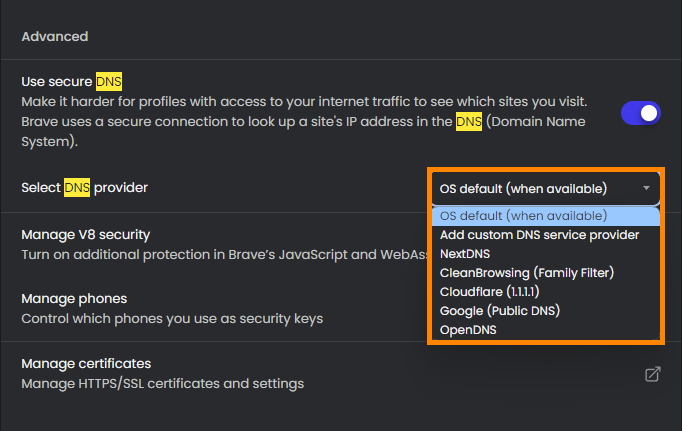This screenshot has height=431, width=682.
Task: Select Cloudflare (1.1.1.1) provider
Action: pos(546,292)
